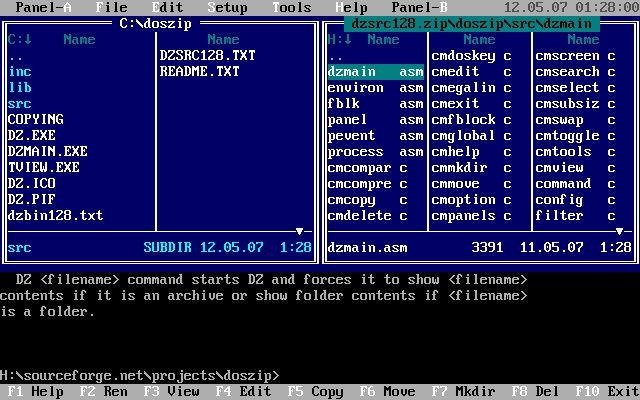Open the Help menu
Viewport: 640px width, 400px height.
coord(351,7)
